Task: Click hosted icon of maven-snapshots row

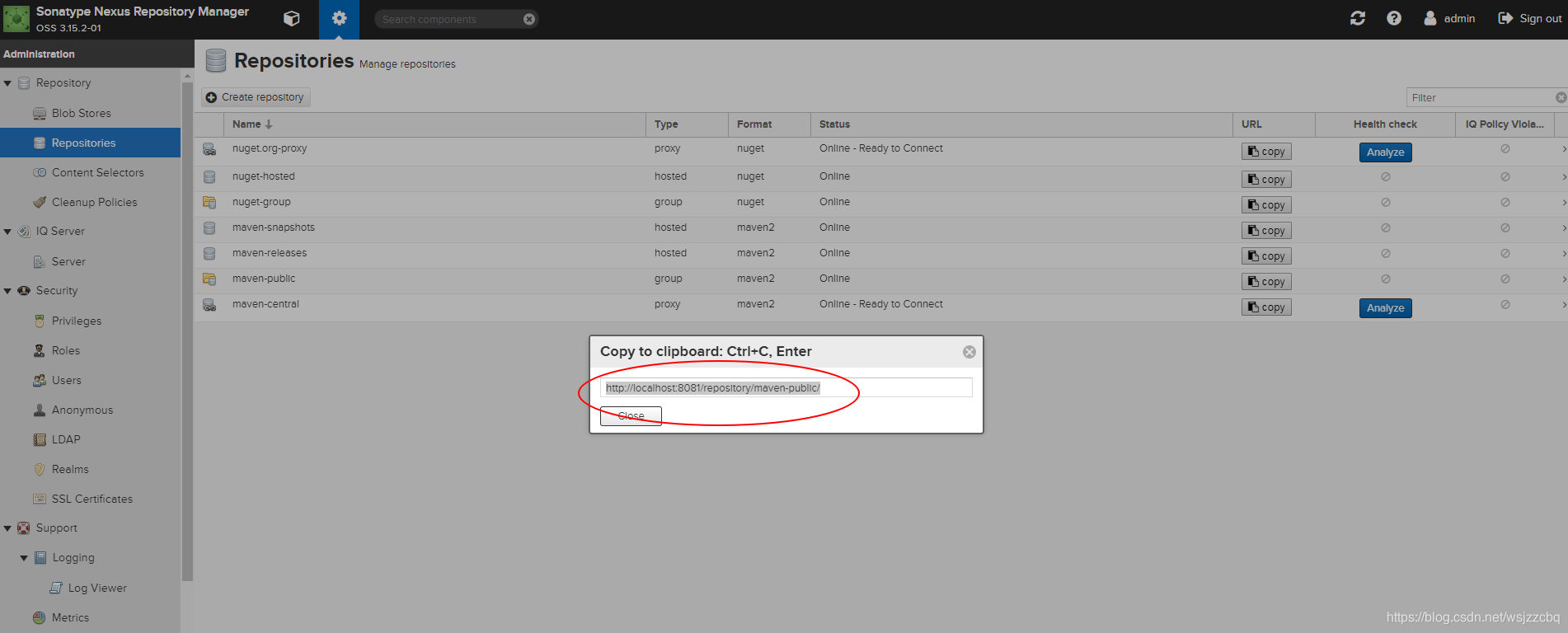Action: point(209,227)
